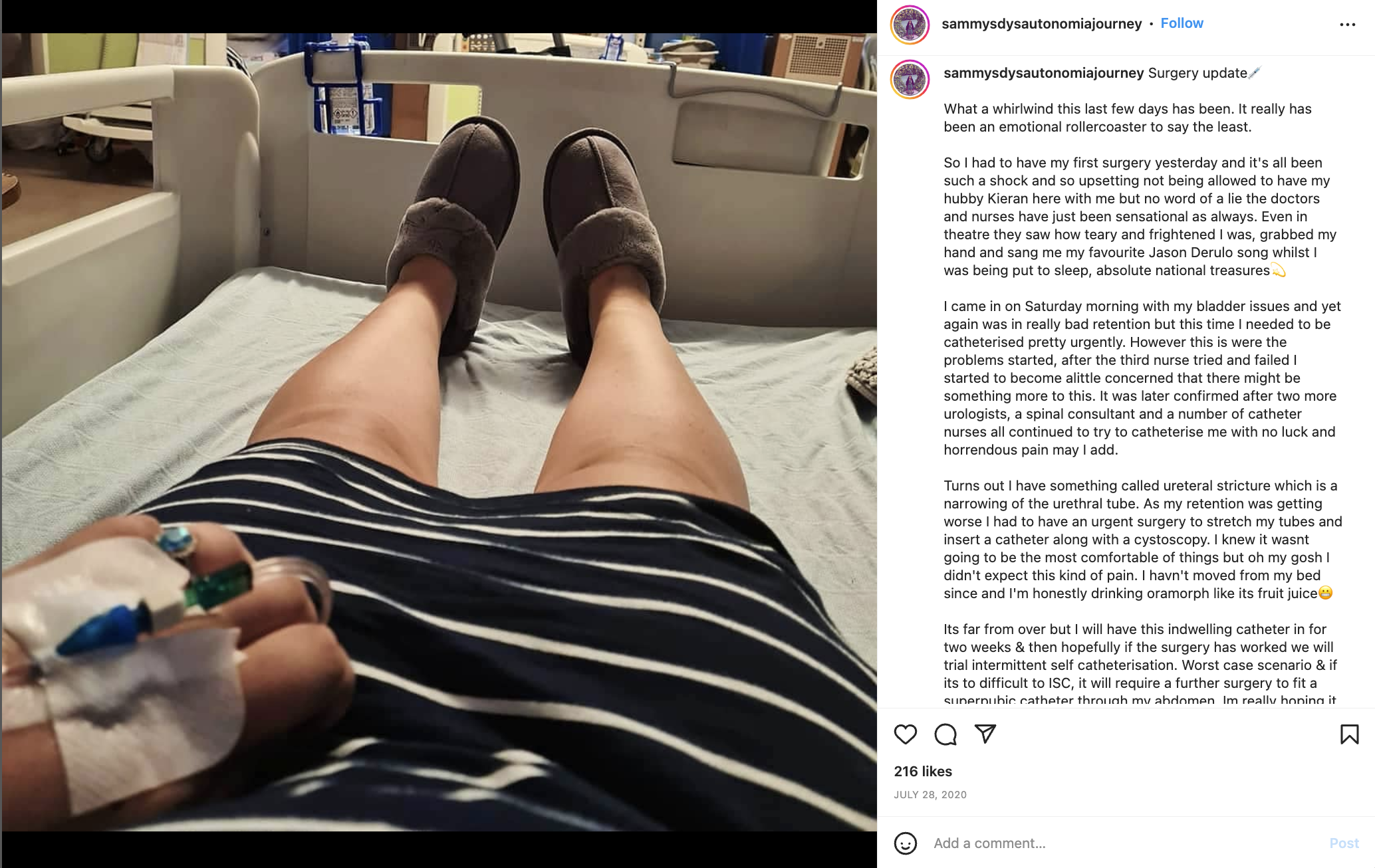
Task: Click the Post comment button
Action: 1344,843
